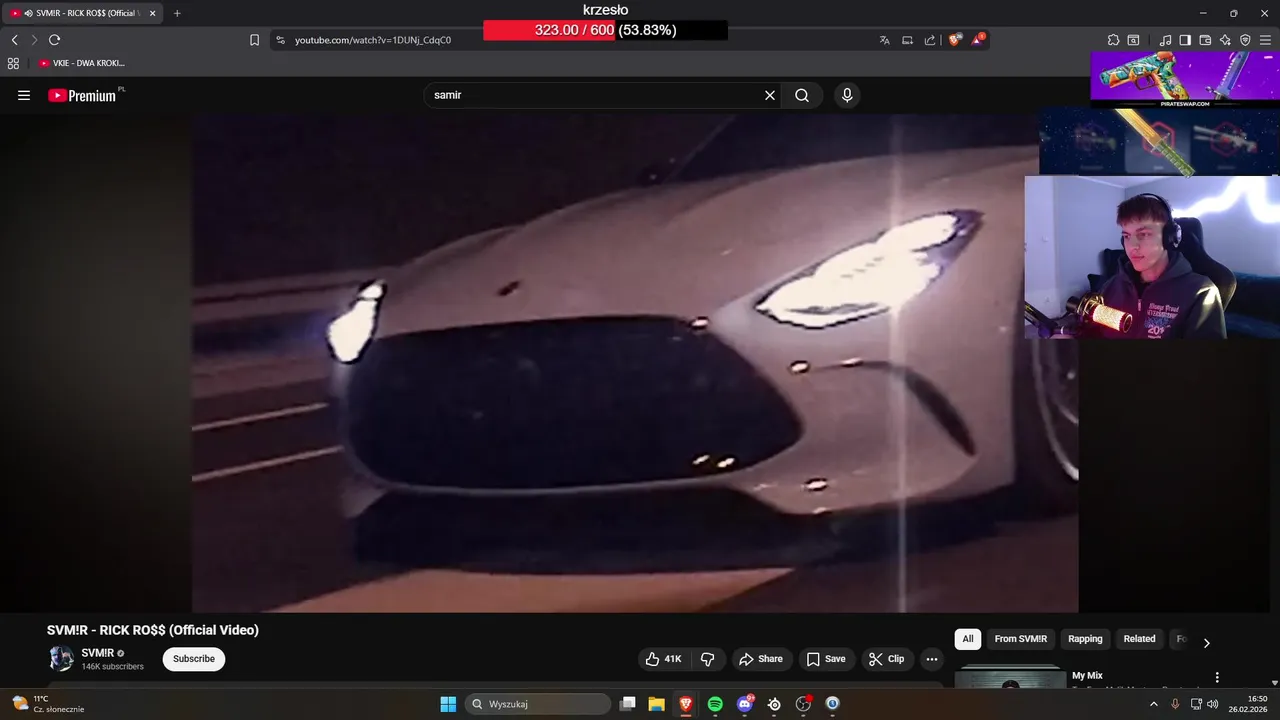The width and height of the screenshot is (1280, 720).
Task: Open SVM!R channel avatar
Action: [61, 659]
